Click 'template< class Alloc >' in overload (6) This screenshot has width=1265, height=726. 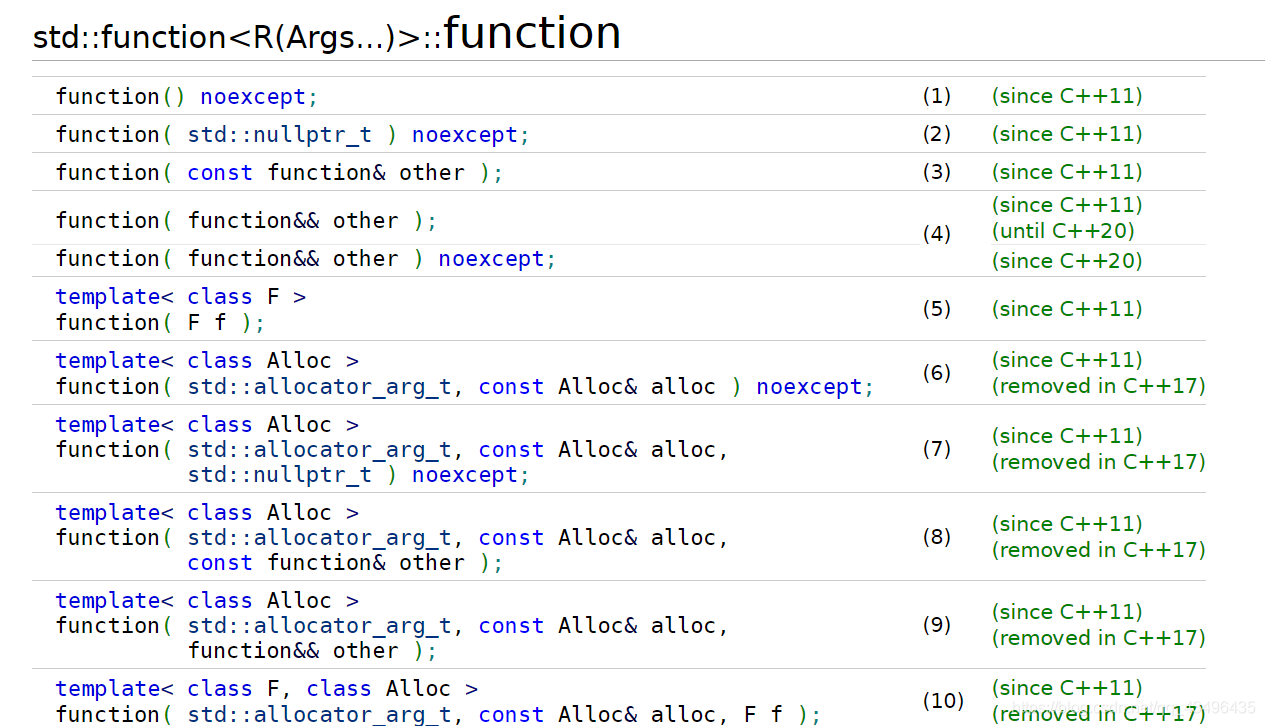coord(207,361)
